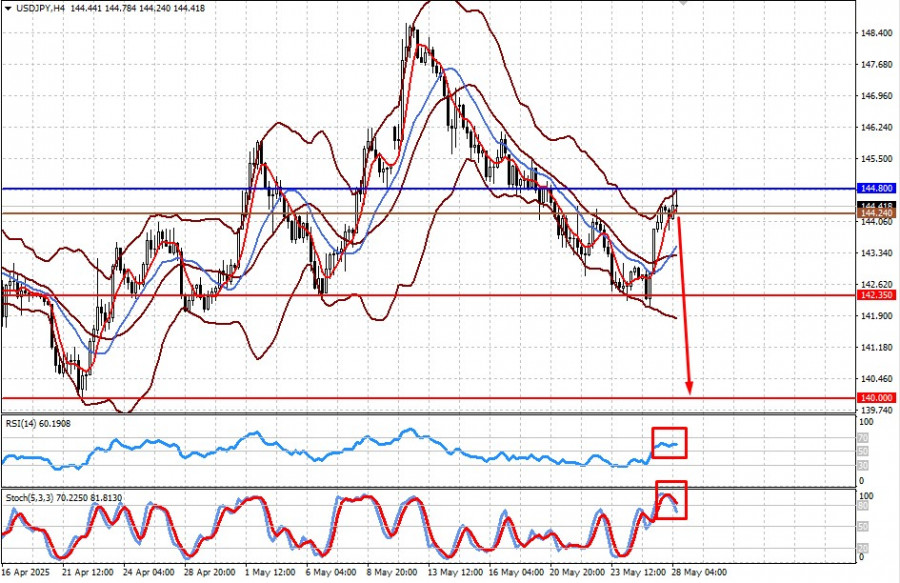Click the 16 Apr 2025 date label
Screen dimensions: 900x583
click(26, 573)
